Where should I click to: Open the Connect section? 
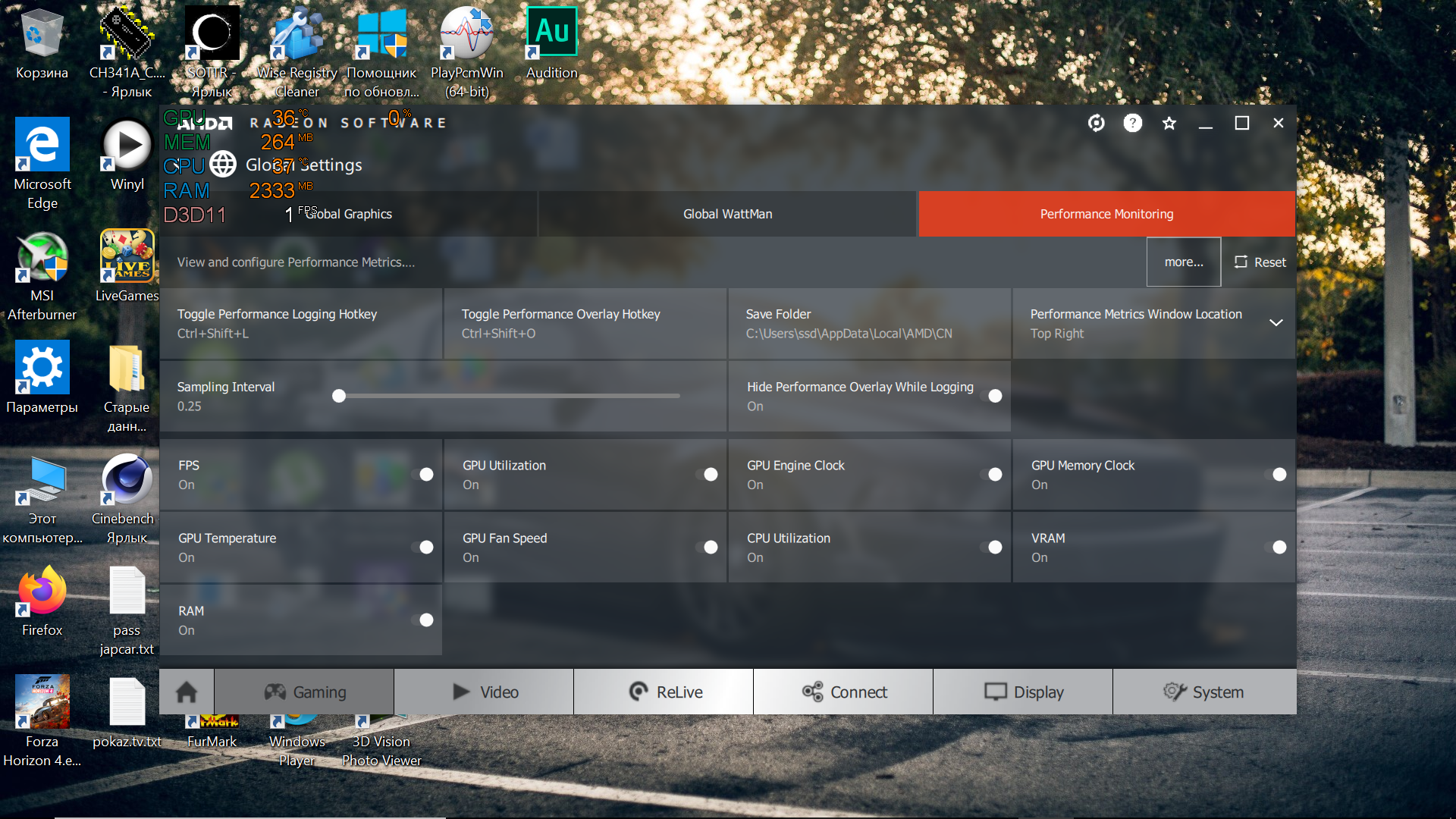pyautogui.click(x=844, y=692)
